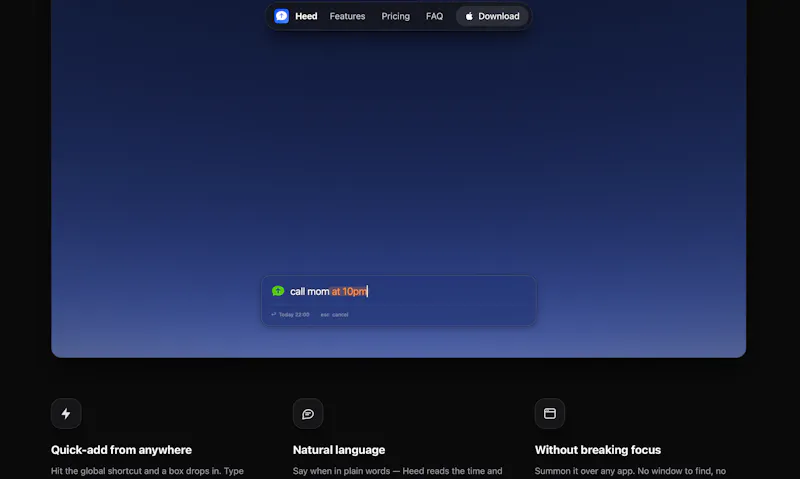Viewport: 800px width, 479px height.
Task: Click the lightning bolt quick-add icon
Action: (66, 413)
